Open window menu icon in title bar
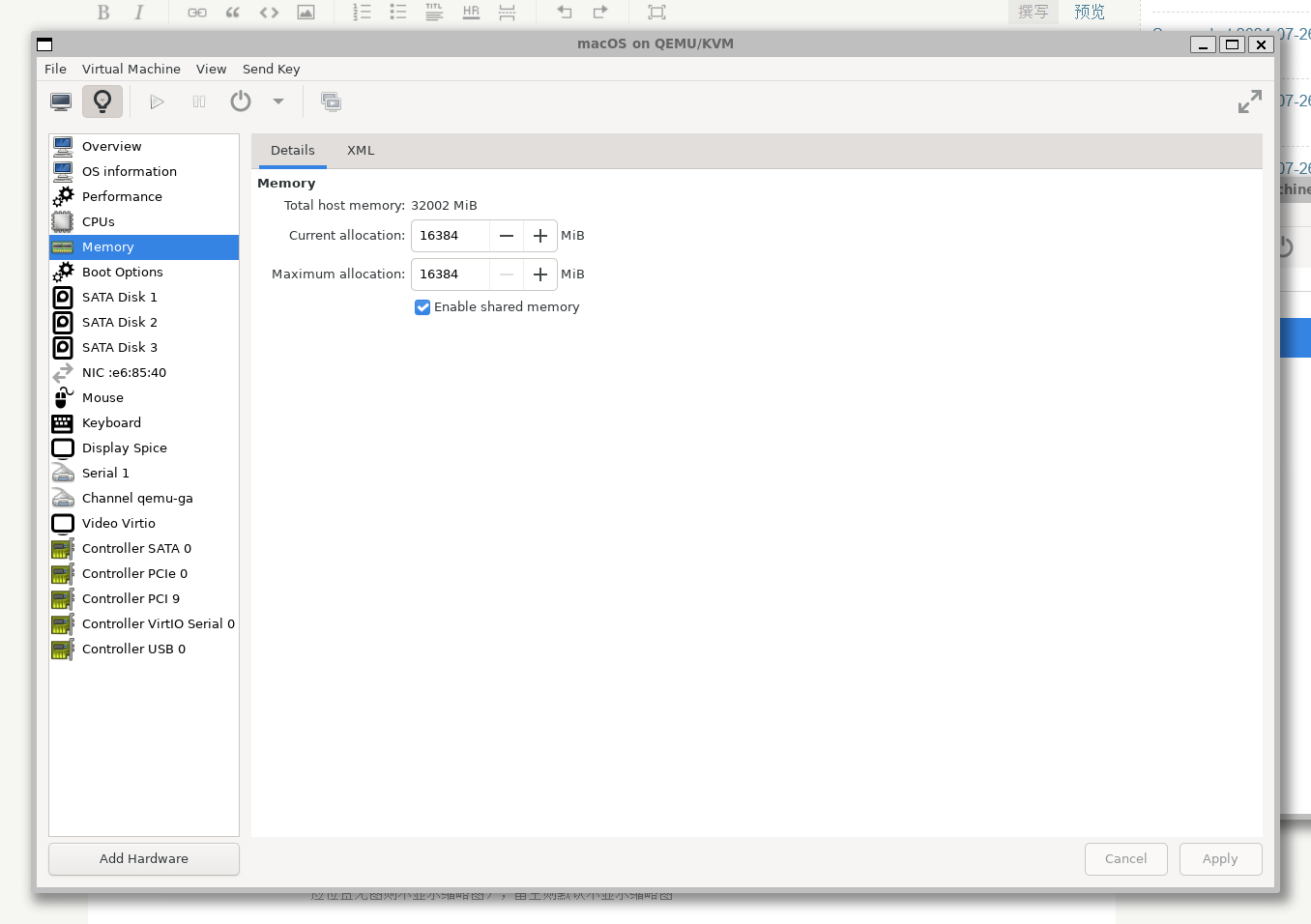 (x=44, y=44)
